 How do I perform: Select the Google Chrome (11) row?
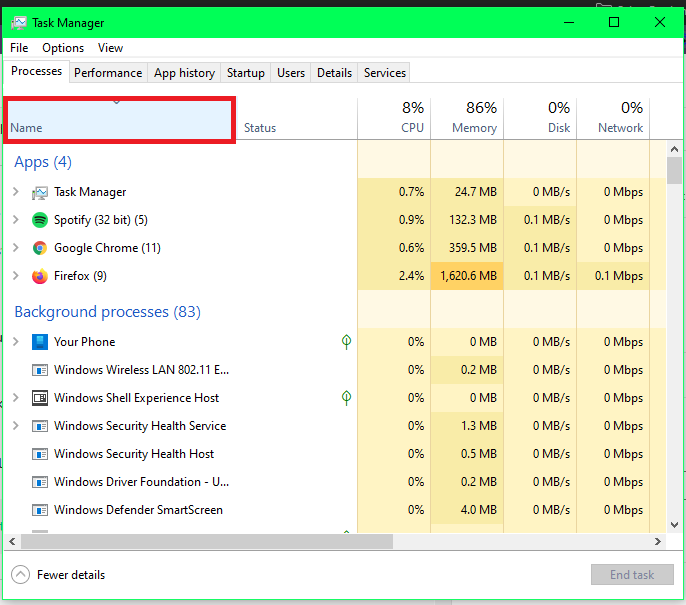point(335,248)
